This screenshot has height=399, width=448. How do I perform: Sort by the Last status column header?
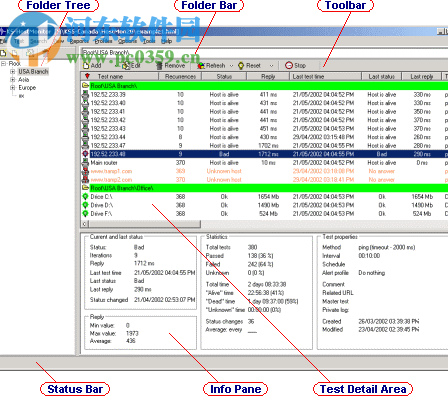click(381, 76)
